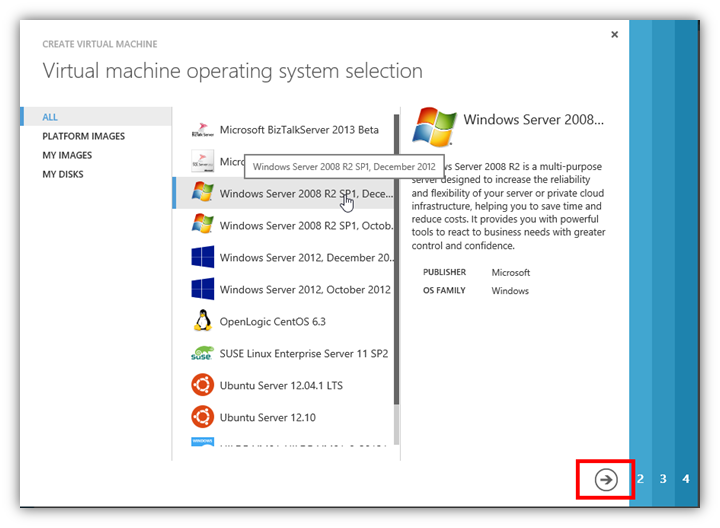720x528 pixels.
Task: Select Windows Server 2008 R2 SP1, Dece... text
Action: click(306, 194)
